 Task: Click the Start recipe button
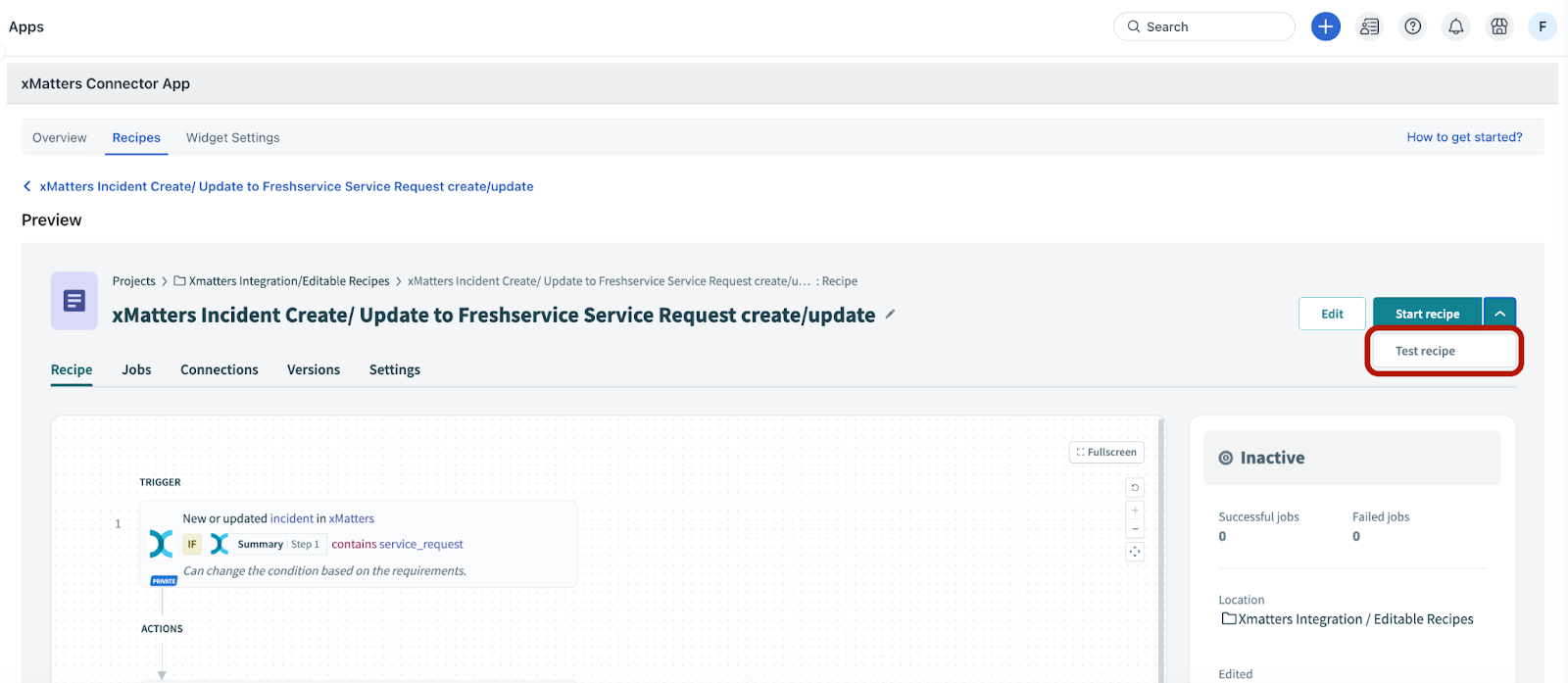tap(1427, 314)
